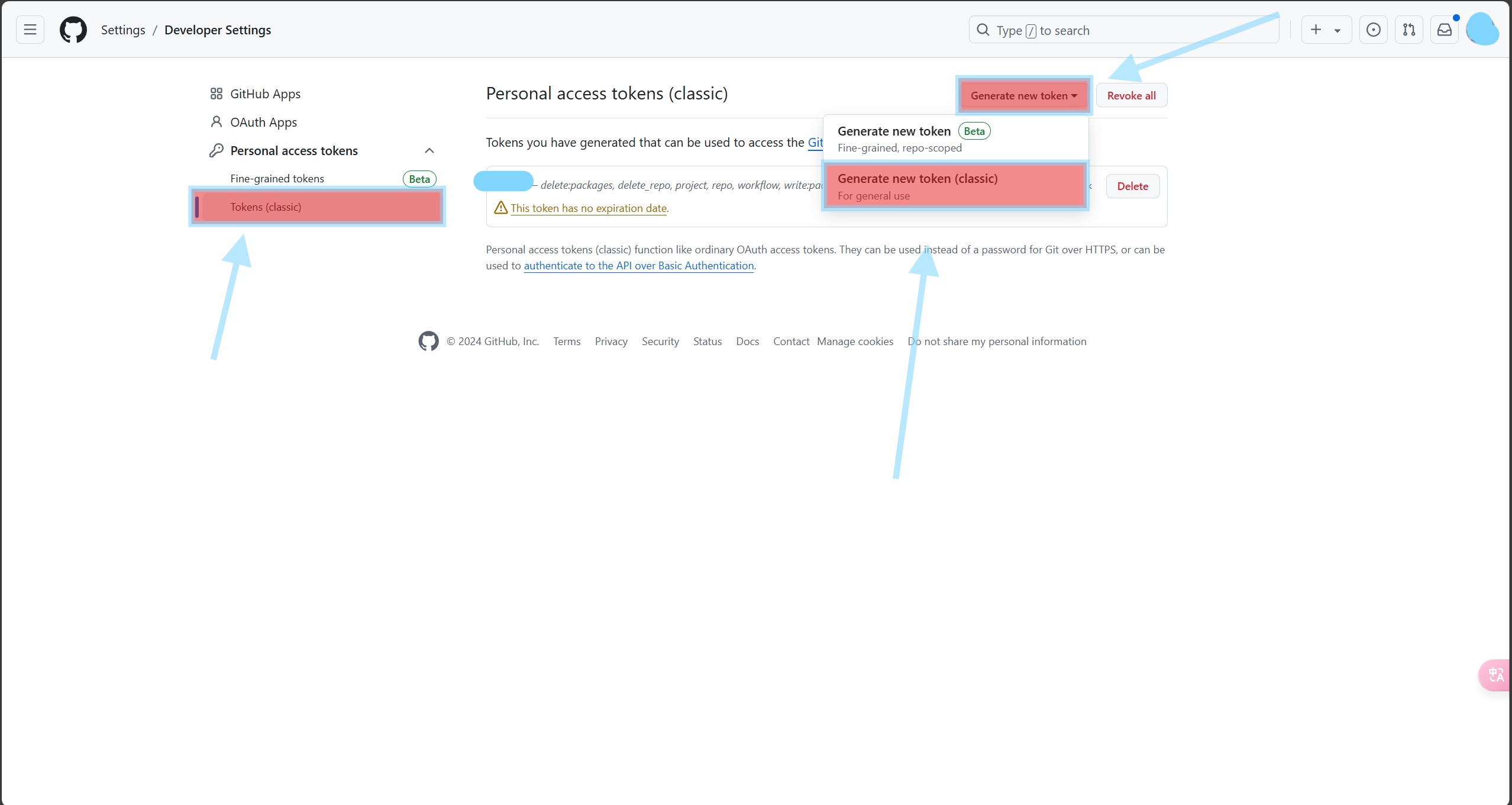The width and height of the screenshot is (1512, 805).
Task: Click the GitHub logo in header
Action: point(73,30)
